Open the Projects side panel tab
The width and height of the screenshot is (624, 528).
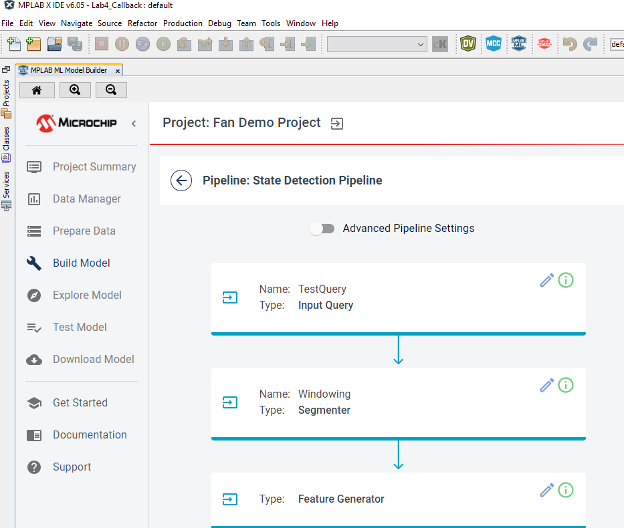pyautogui.click(x=6, y=99)
